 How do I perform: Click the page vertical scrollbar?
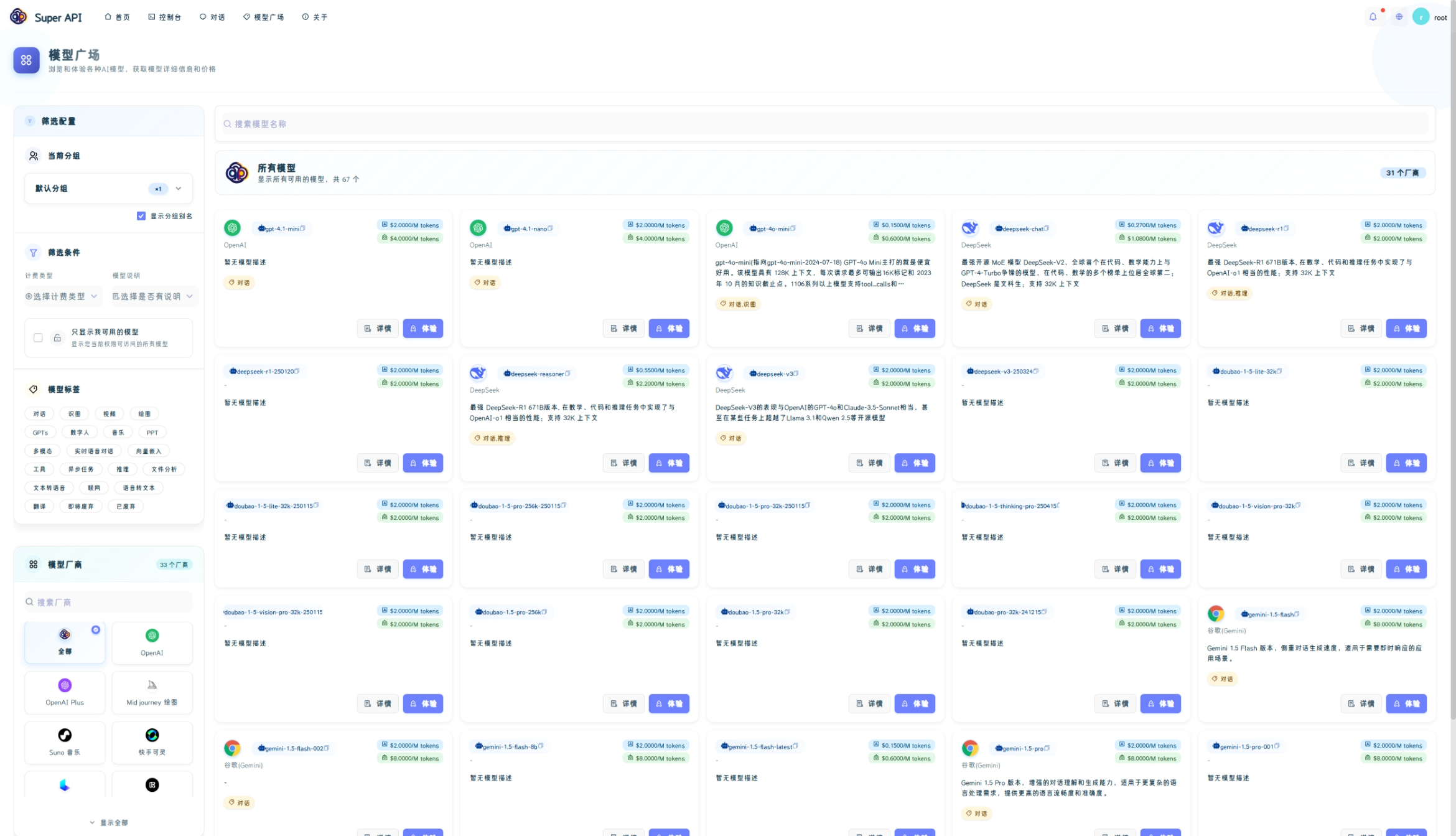coord(1452,361)
